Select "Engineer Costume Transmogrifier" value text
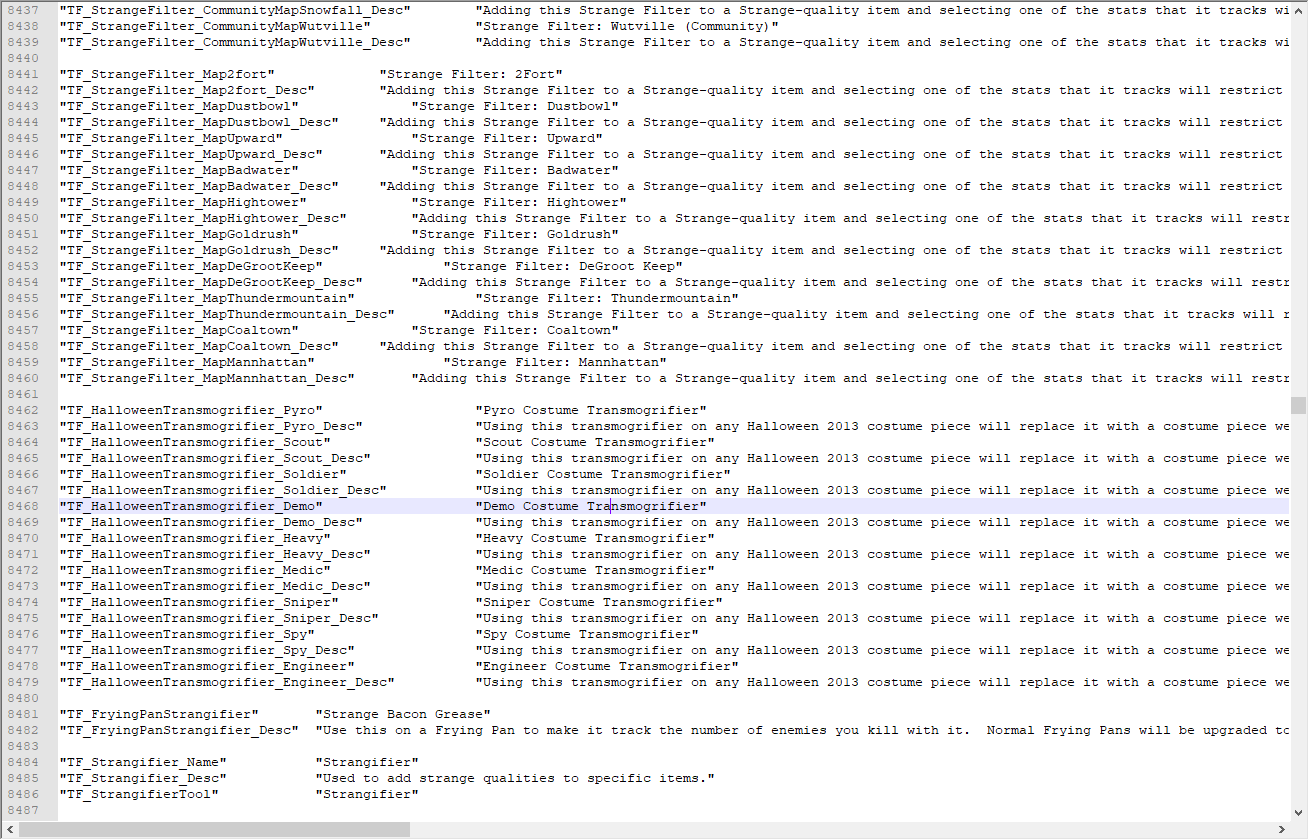 point(607,666)
